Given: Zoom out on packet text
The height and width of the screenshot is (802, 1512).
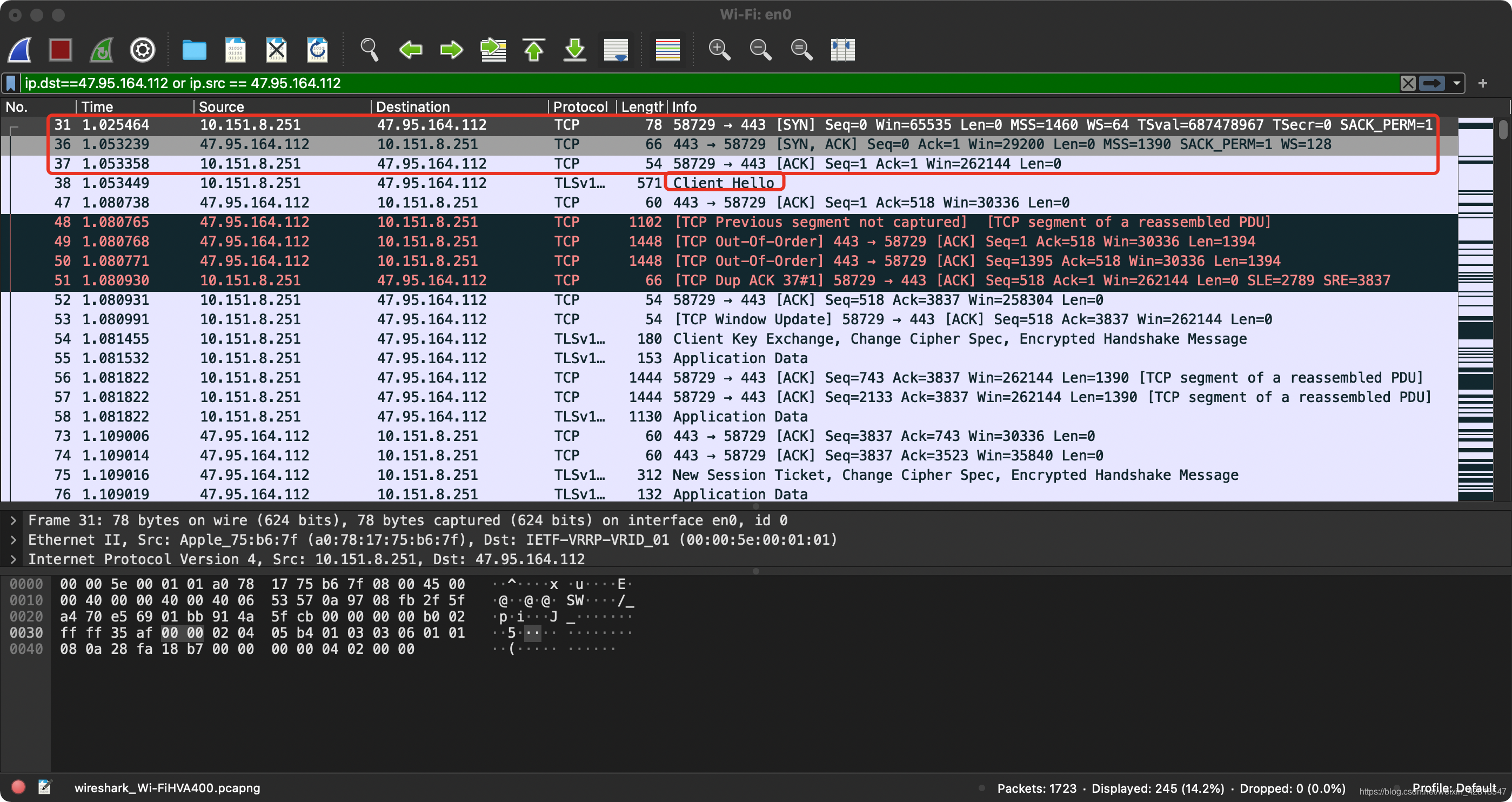Looking at the screenshot, I should pyautogui.click(x=760, y=50).
